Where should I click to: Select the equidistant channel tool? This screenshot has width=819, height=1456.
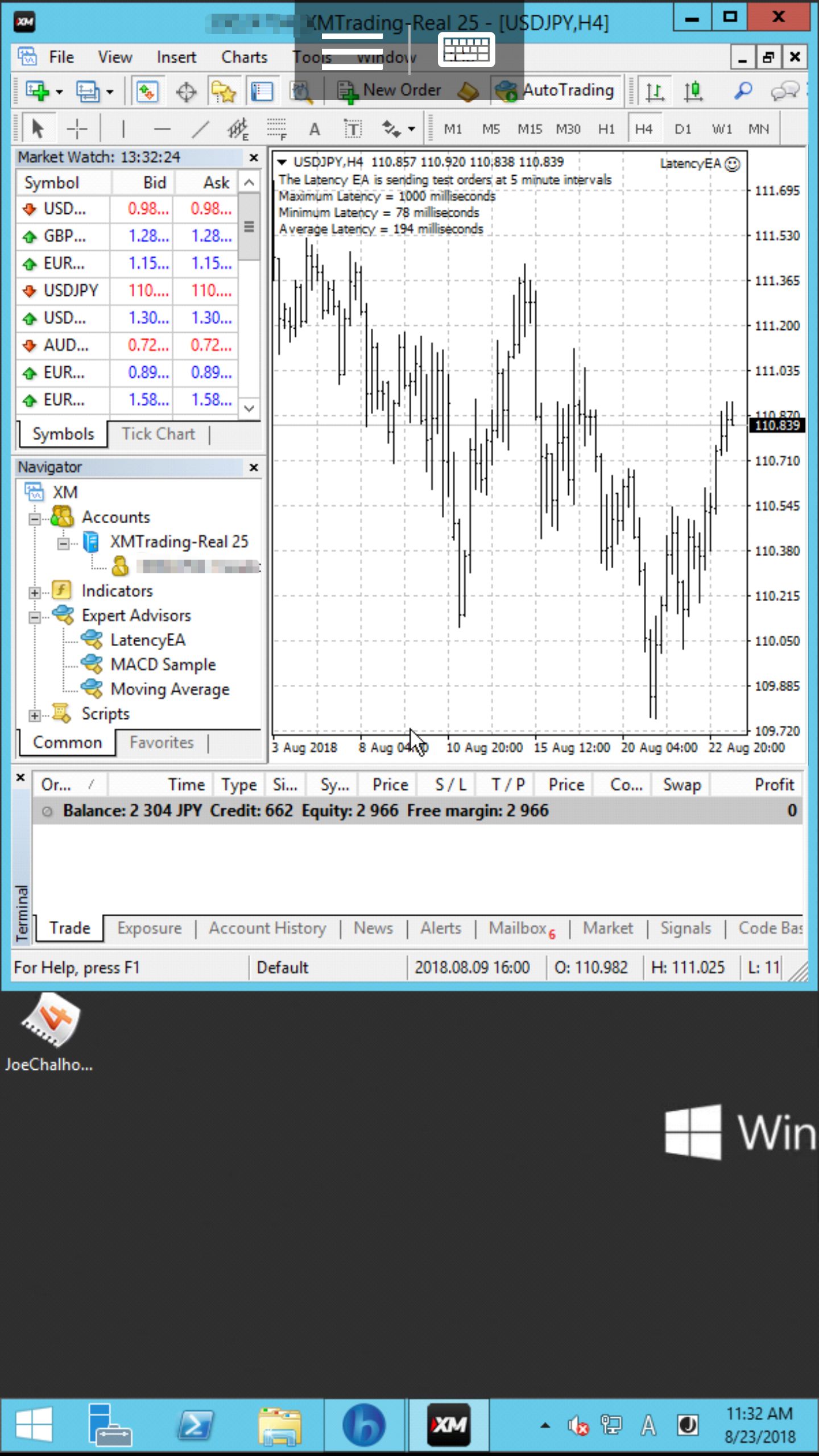(238, 129)
